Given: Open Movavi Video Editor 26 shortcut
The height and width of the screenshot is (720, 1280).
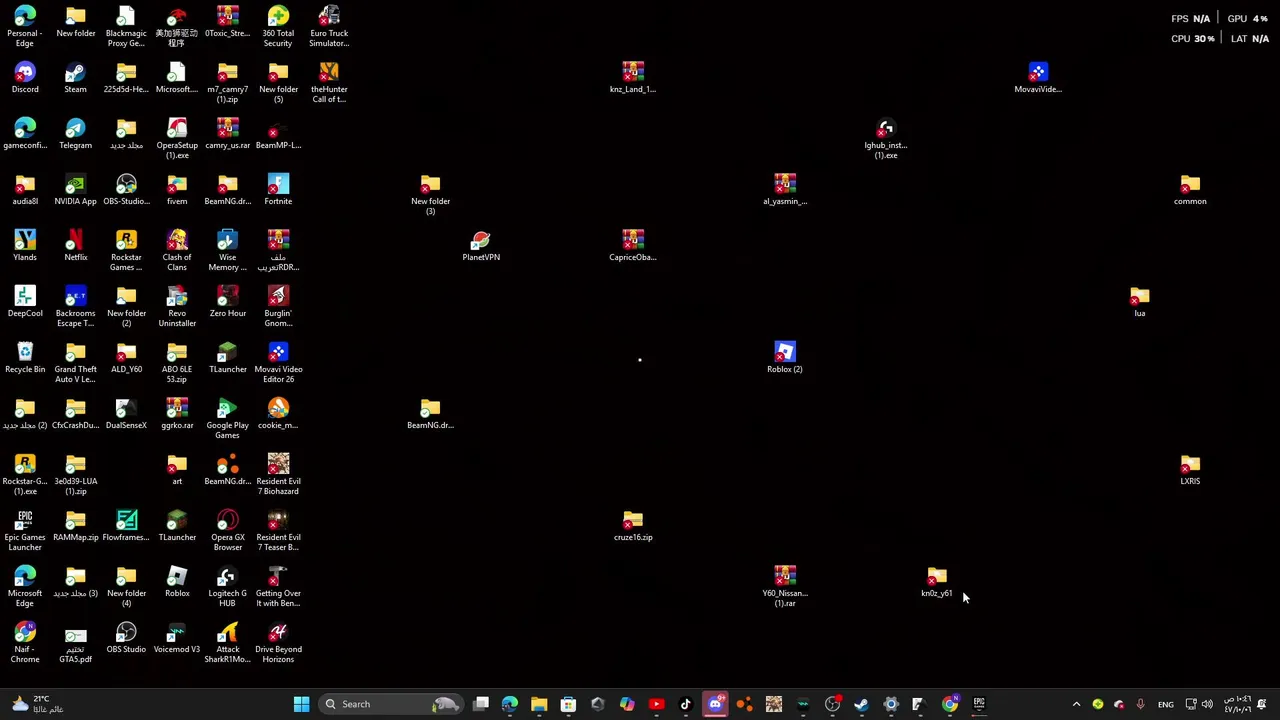Looking at the screenshot, I should pos(278,362).
